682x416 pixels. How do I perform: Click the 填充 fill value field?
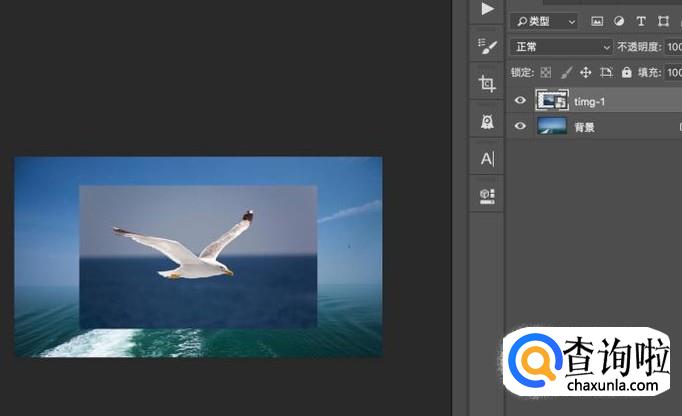[674, 72]
